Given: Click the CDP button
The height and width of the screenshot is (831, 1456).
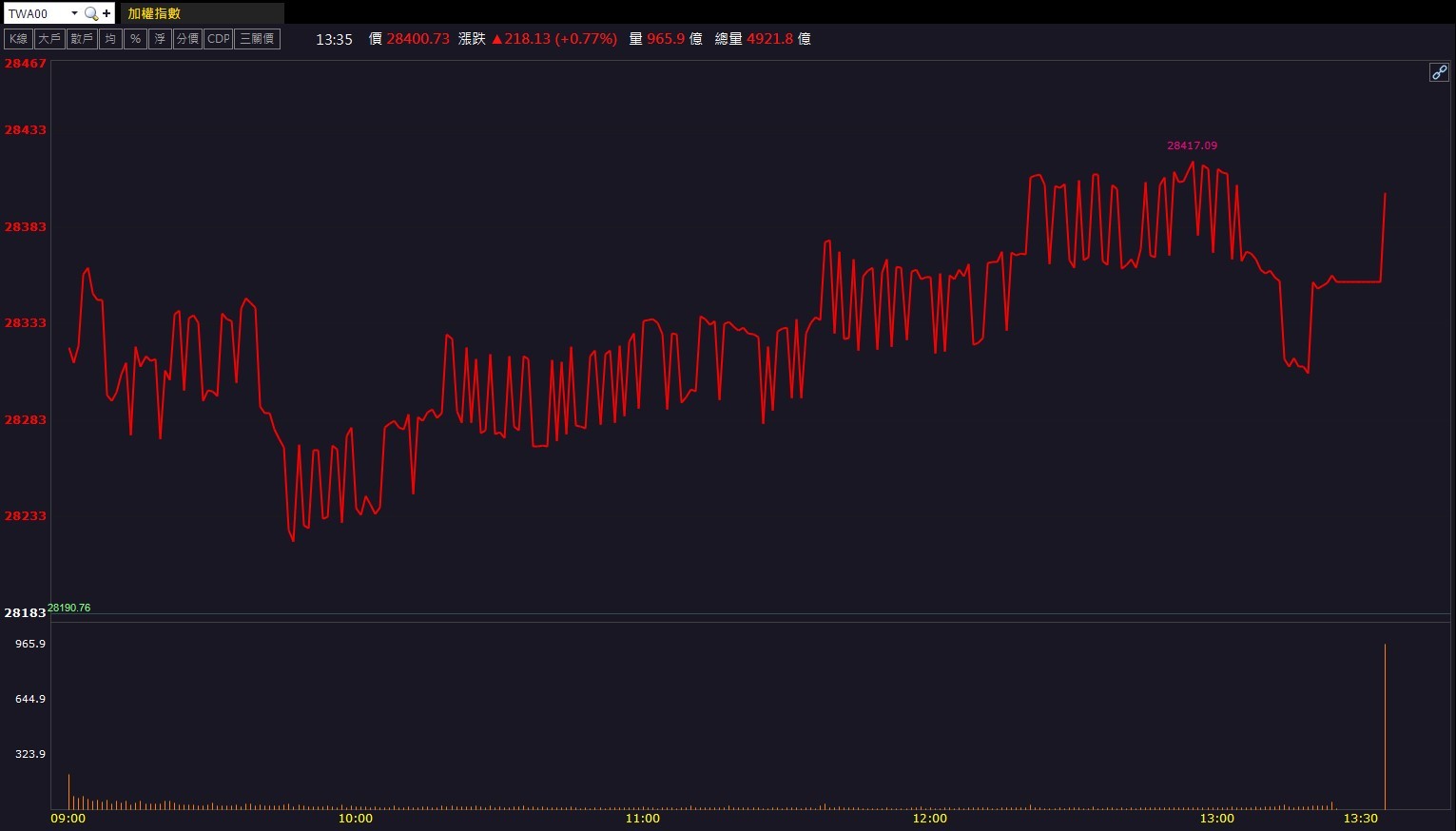Looking at the screenshot, I should tap(219, 39).
